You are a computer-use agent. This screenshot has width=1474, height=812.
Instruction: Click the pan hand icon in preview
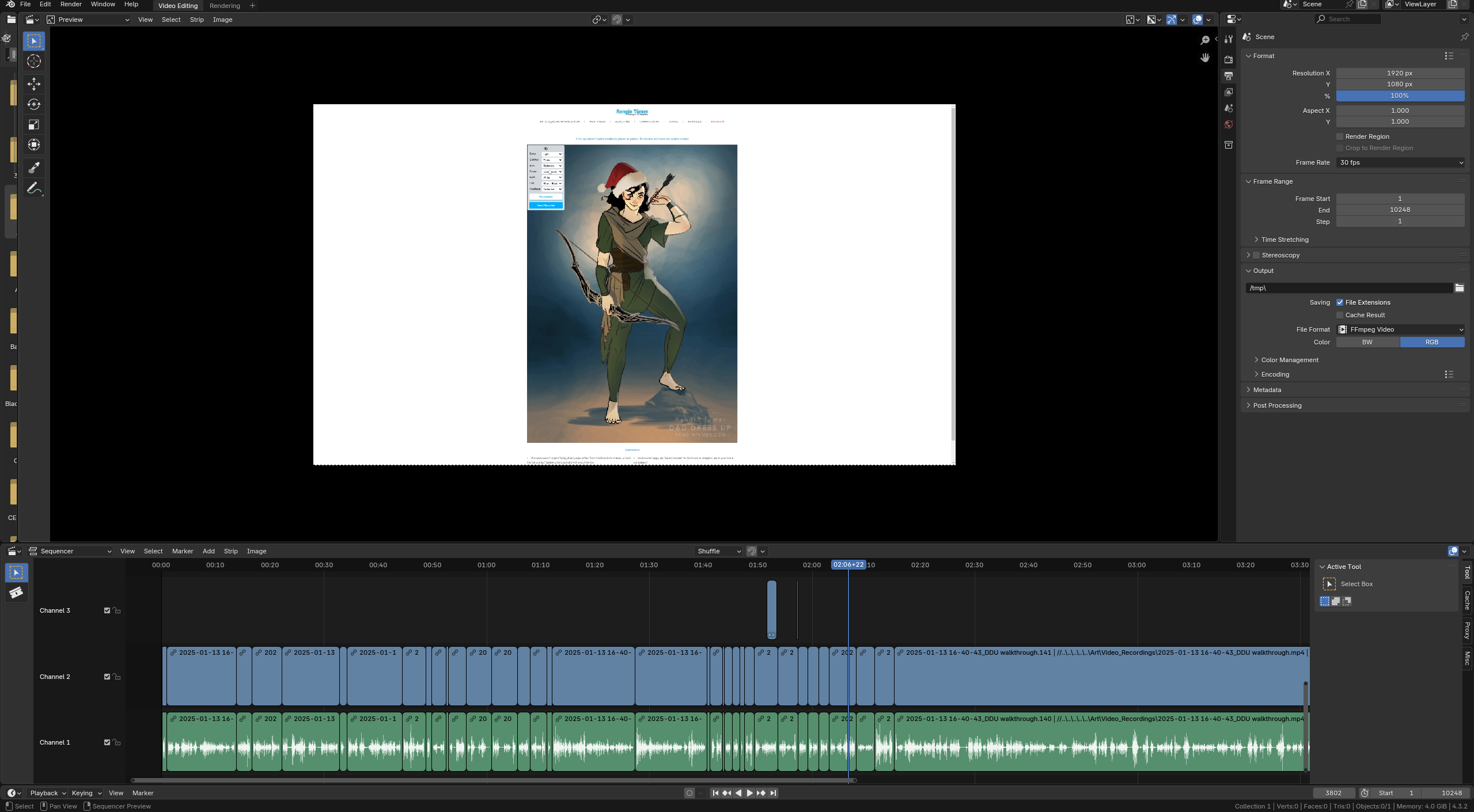click(1205, 58)
